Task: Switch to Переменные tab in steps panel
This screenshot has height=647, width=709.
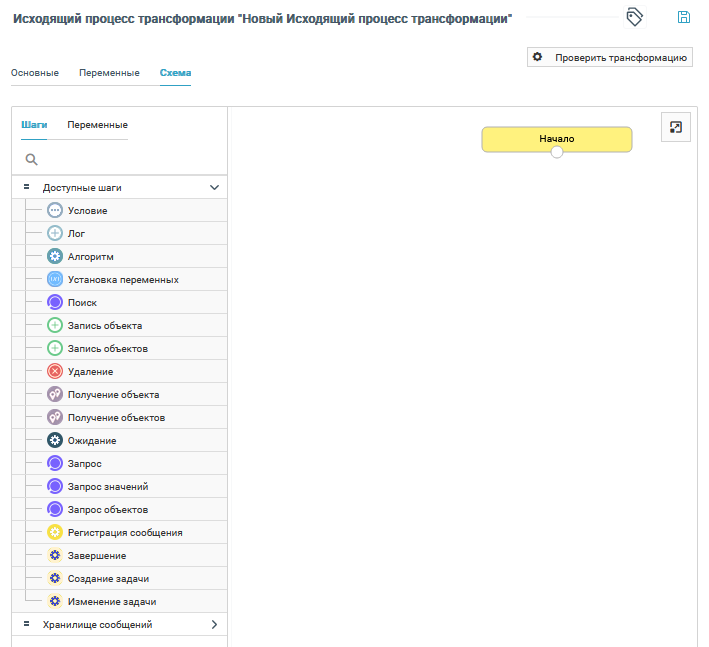Action: pos(97,125)
